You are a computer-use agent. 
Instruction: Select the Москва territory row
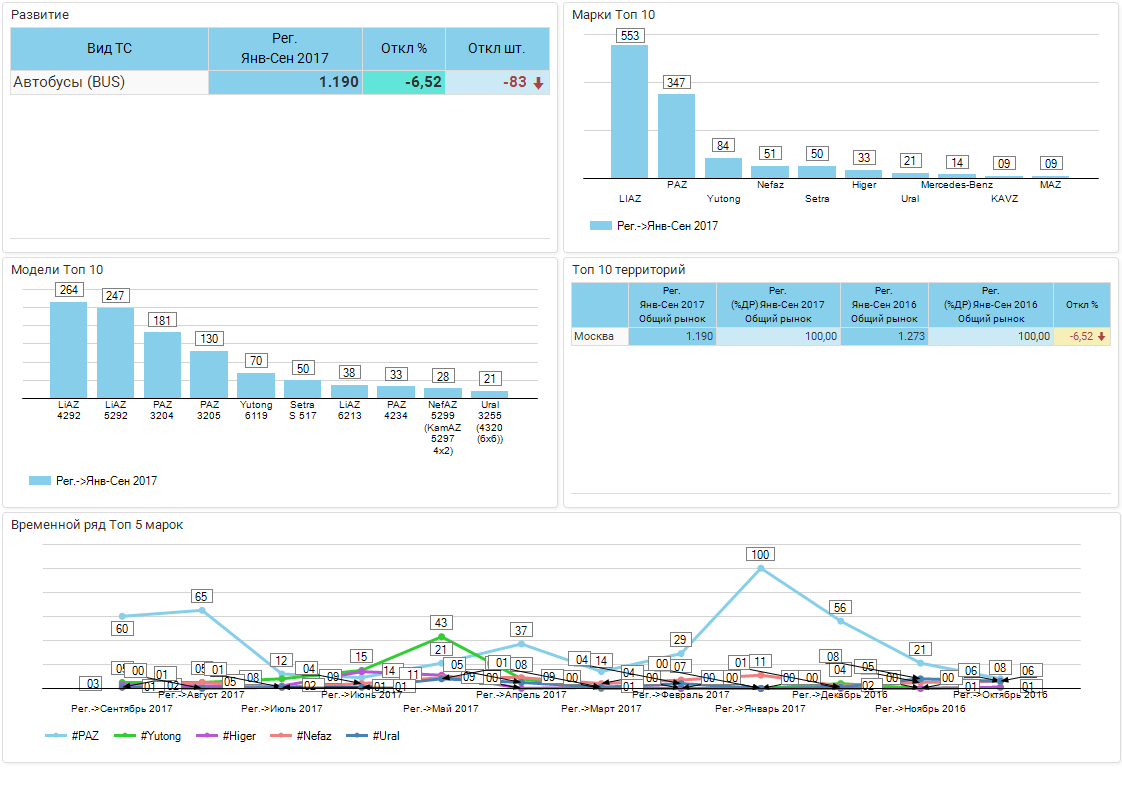[599, 337]
